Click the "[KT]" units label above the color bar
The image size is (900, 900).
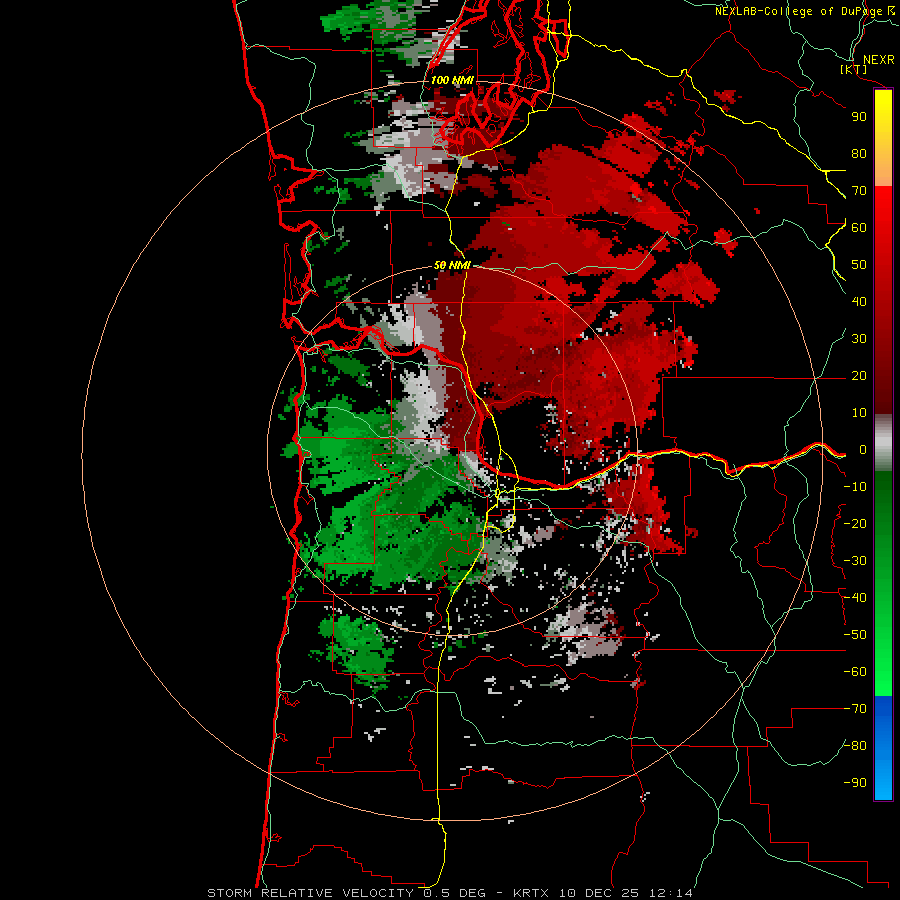tap(854, 69)
